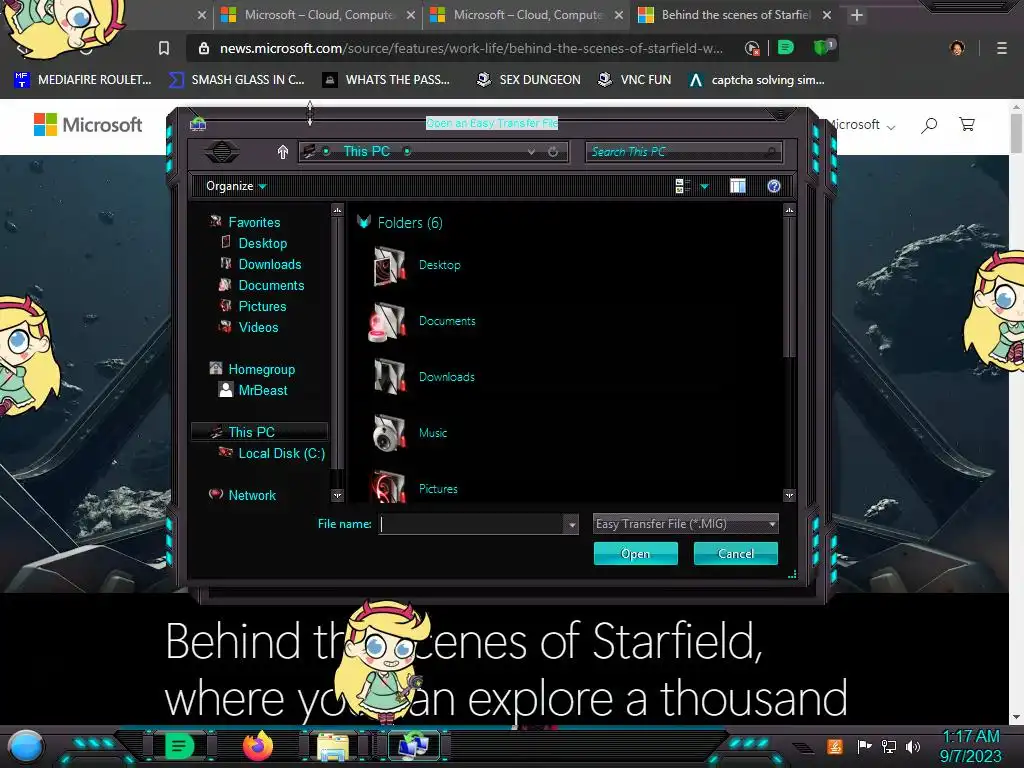Close the Behind the scenes of Starfield tab
This screenshot has height=768, width=1024.
(827, 14)
